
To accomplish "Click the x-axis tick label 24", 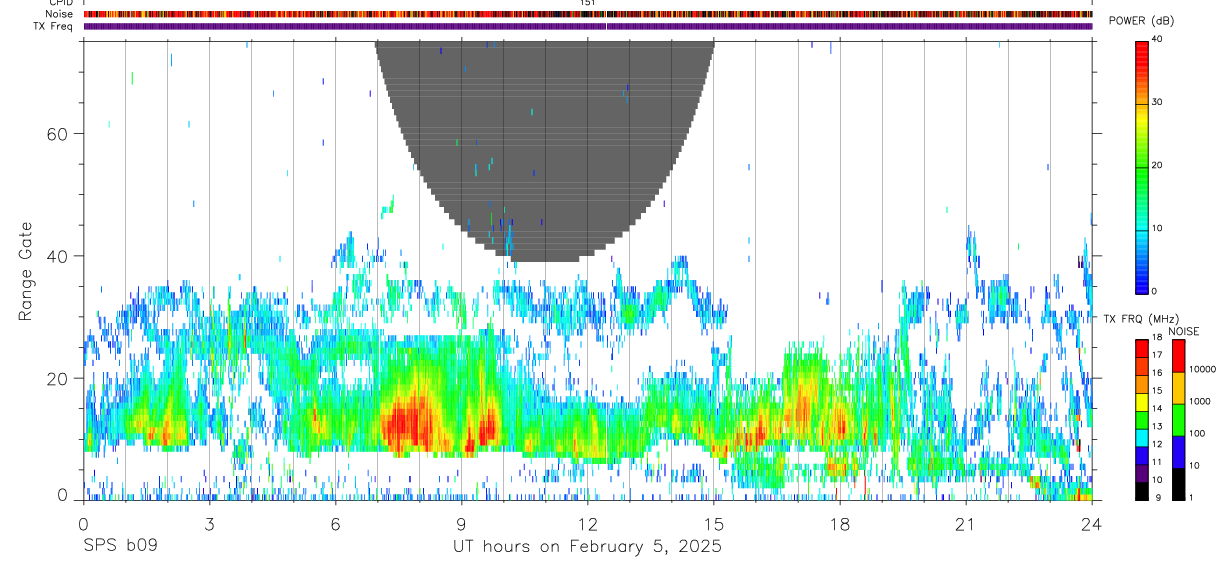I will [x=1091, y=525].
